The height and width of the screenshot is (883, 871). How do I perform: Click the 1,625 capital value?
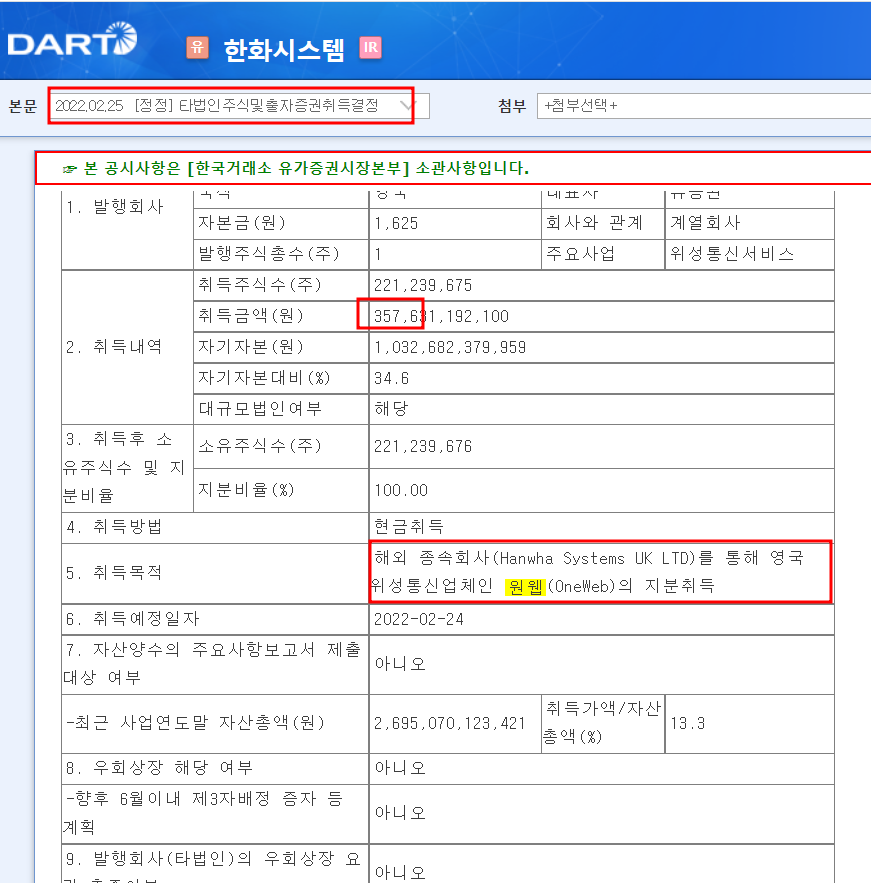pos(396,224)
